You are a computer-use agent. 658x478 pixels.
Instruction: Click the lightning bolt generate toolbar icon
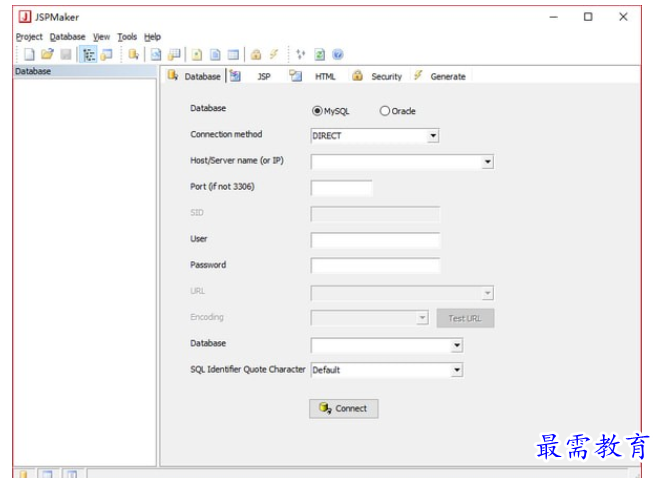pyautogui.click(x=274, y=55)
